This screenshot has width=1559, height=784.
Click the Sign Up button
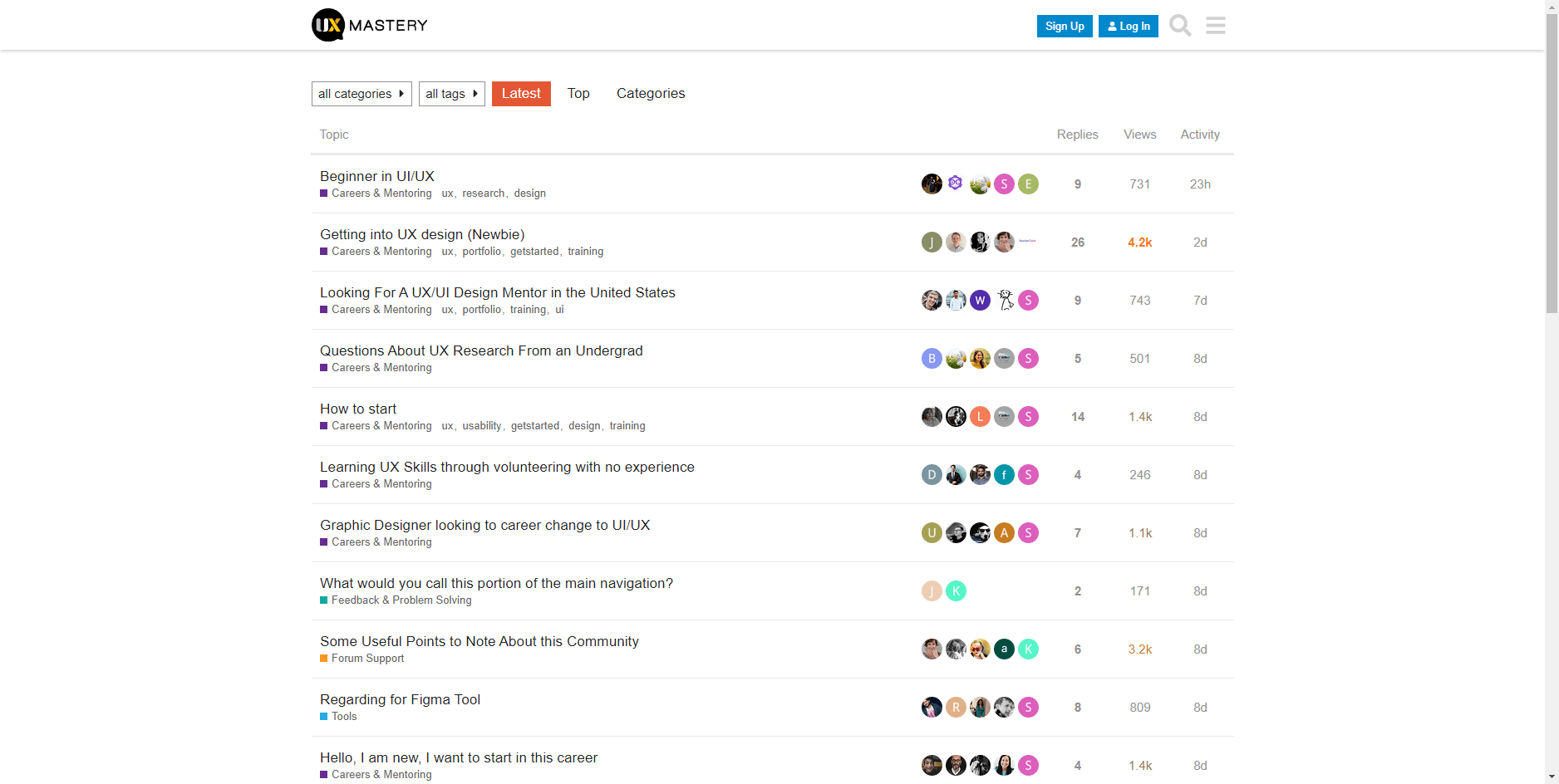1065,26
